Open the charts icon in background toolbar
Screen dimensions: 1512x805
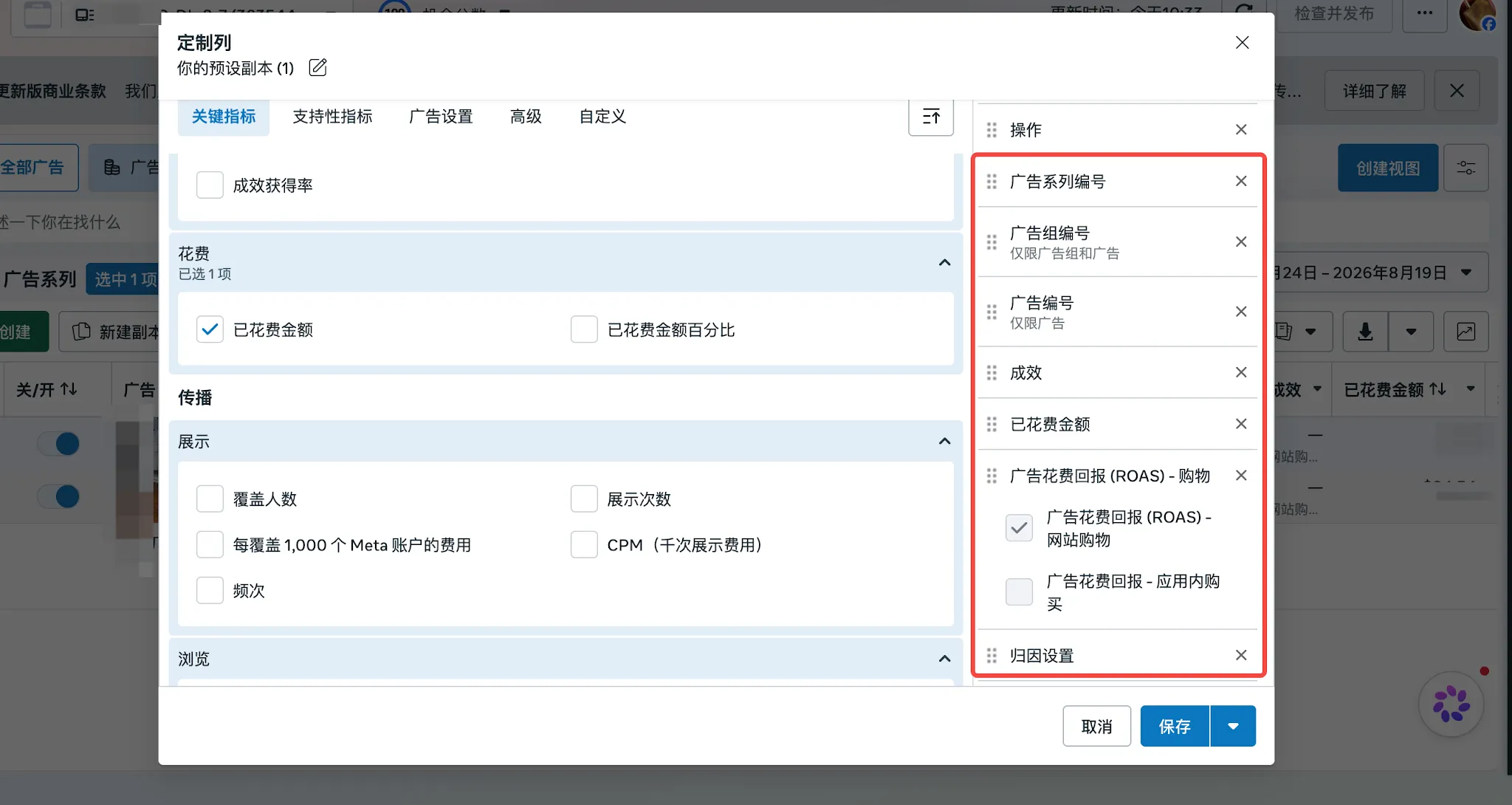(x=1465, y=332)
